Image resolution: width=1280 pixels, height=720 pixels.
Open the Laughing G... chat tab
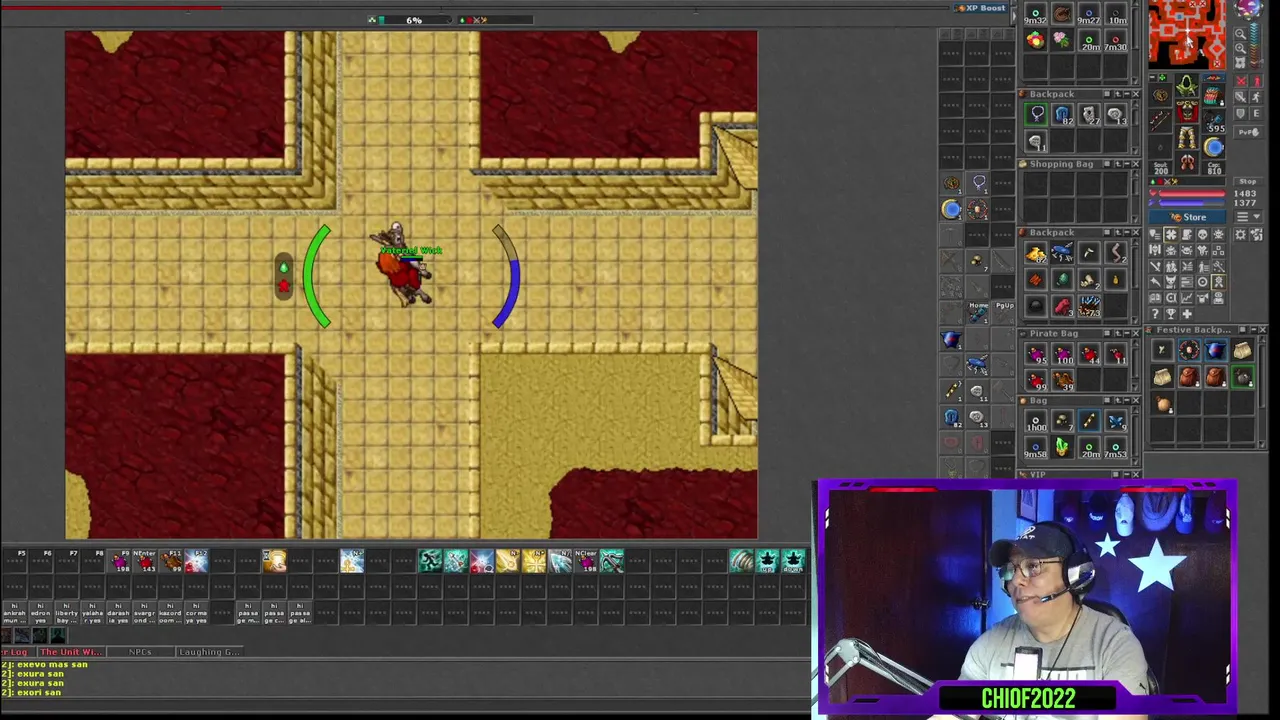[209, 652]
